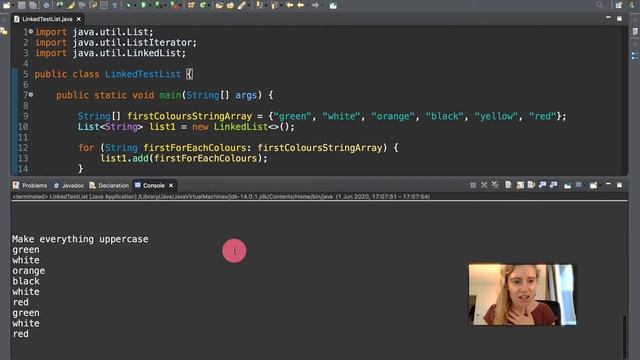This screenshot has height=360, width=640.
Task: Click Previous Annotation toolbar icon
Action: pos(273,5)
